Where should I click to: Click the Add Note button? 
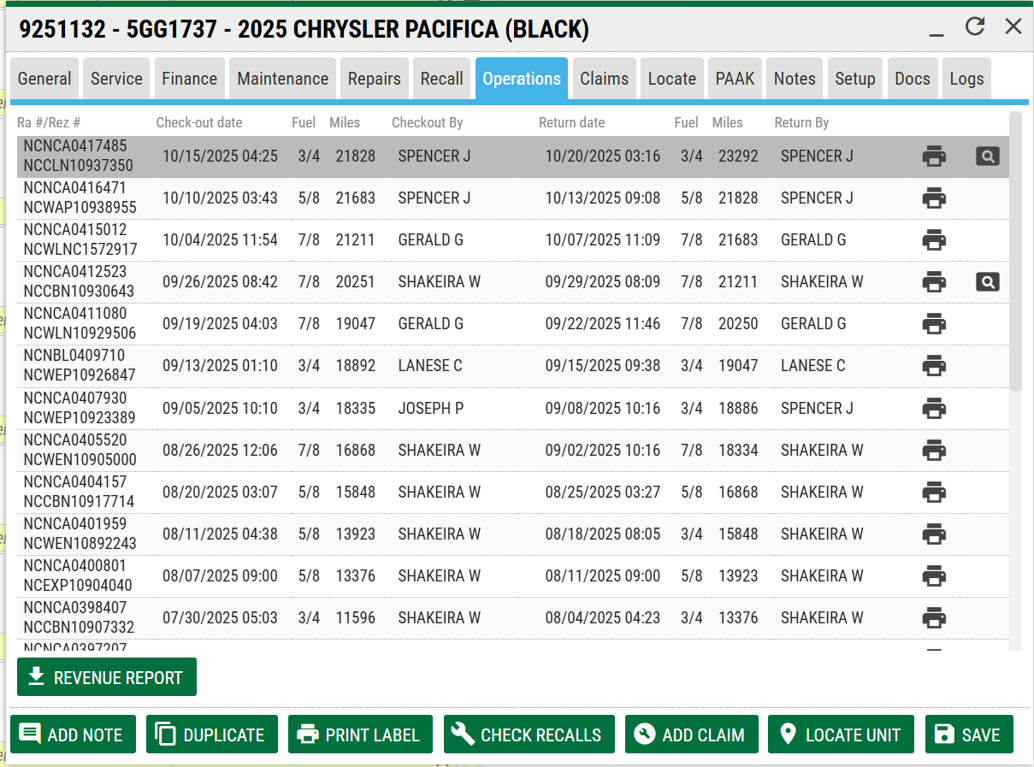pos(72,735)
